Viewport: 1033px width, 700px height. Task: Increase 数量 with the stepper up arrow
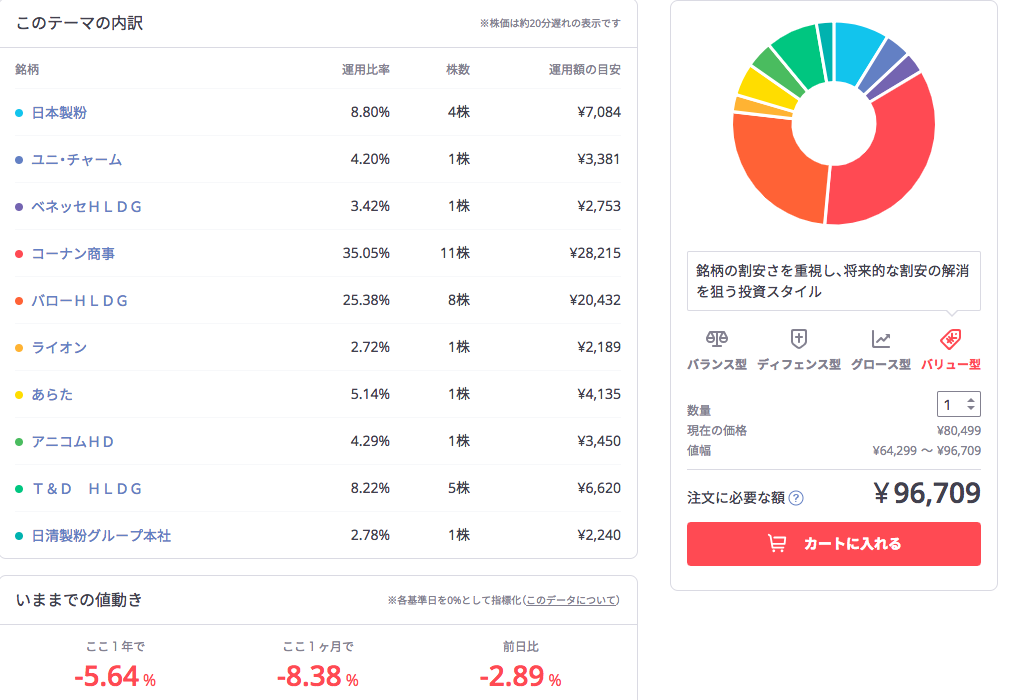pyautogui.click(x=970, y=400)
